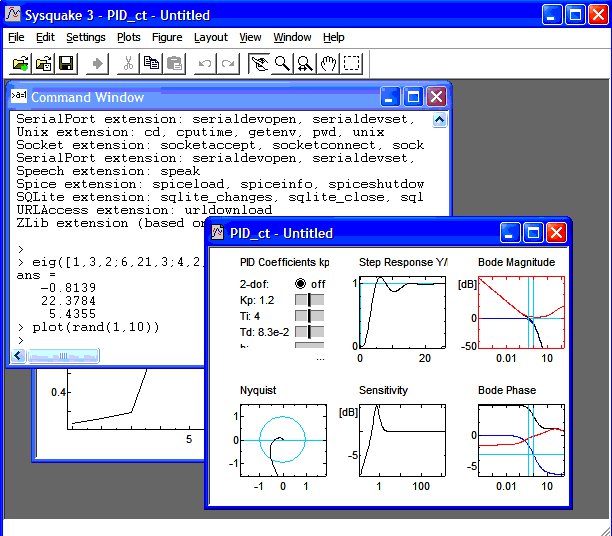Open the Window menu
The image size is (612, 536).
pos(292,37)
